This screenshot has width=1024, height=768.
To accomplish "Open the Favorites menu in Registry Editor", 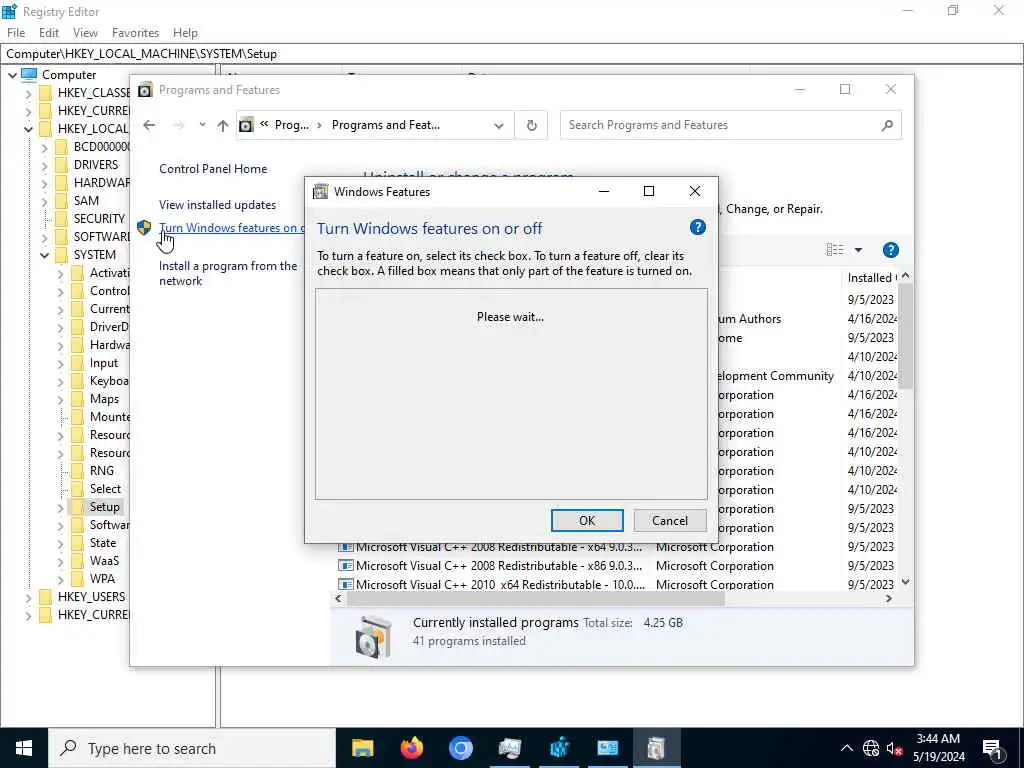I will (x=135, y=33).
